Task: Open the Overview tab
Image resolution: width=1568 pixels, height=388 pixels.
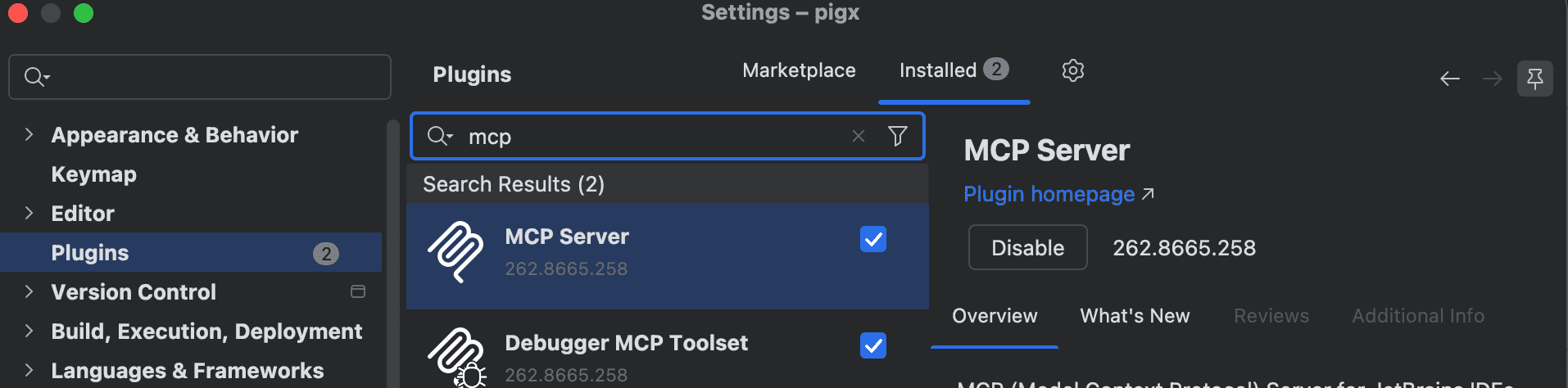Action: [995, 316]
